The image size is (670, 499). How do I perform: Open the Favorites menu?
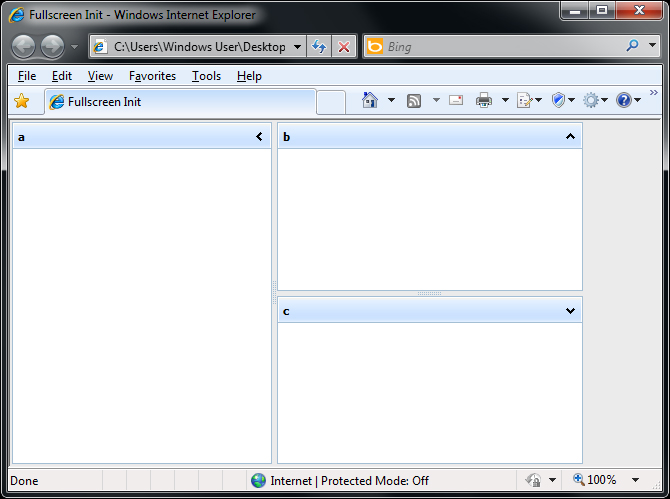(x=152, y=76)
